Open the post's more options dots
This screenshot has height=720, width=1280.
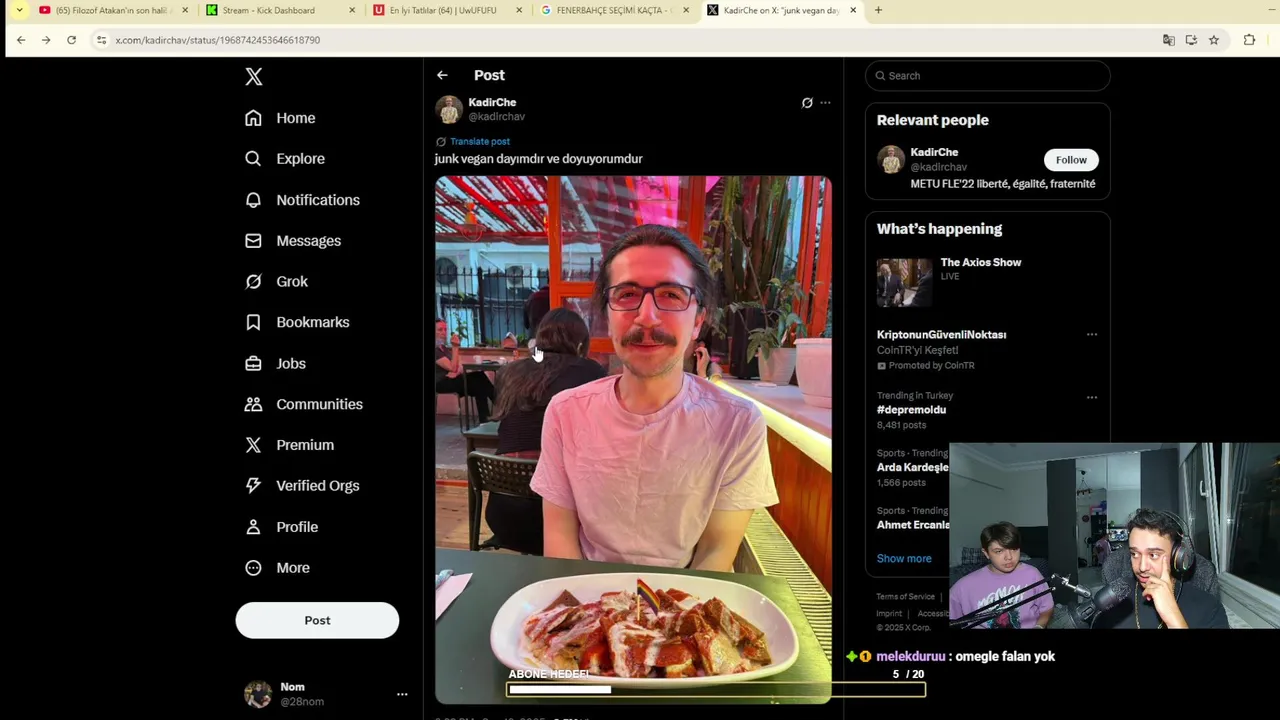click(x=825, y=103)
